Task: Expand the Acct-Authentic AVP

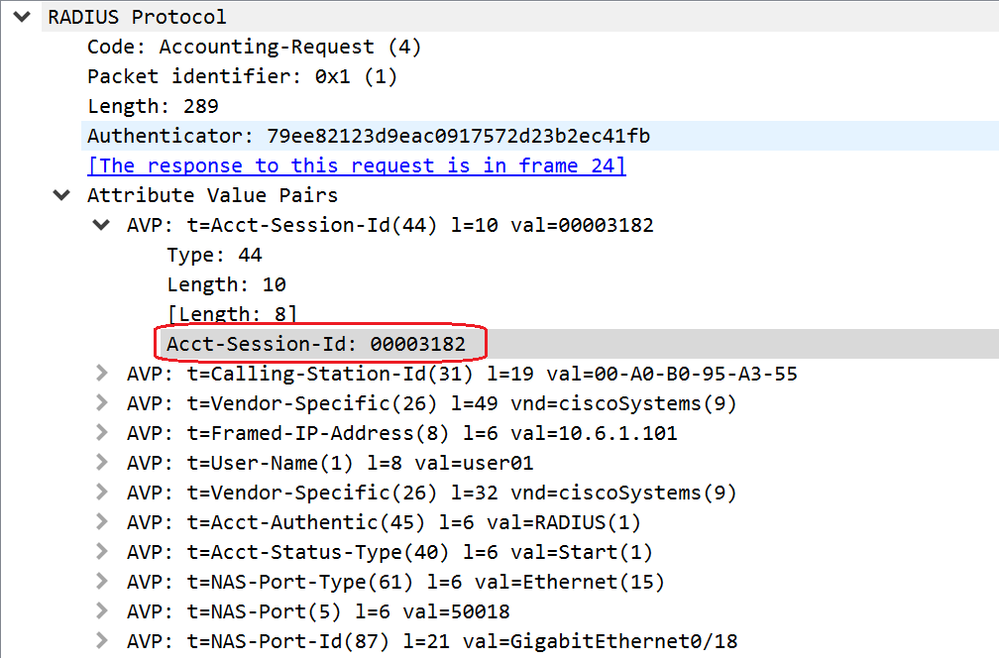Action: tap(101, 522)
